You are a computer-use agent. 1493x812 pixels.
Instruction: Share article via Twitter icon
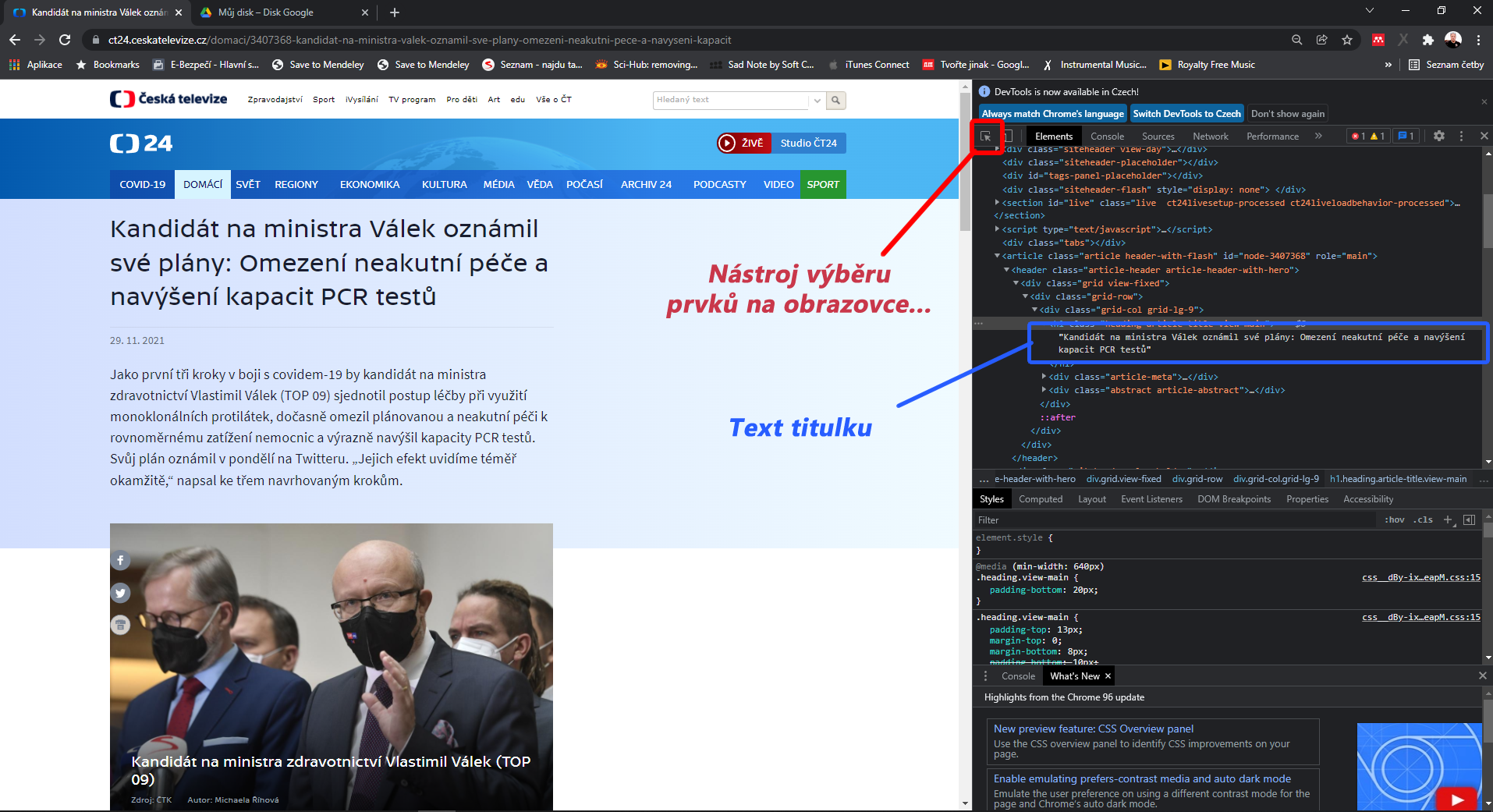pyautogui.click(x=120, y=594)
